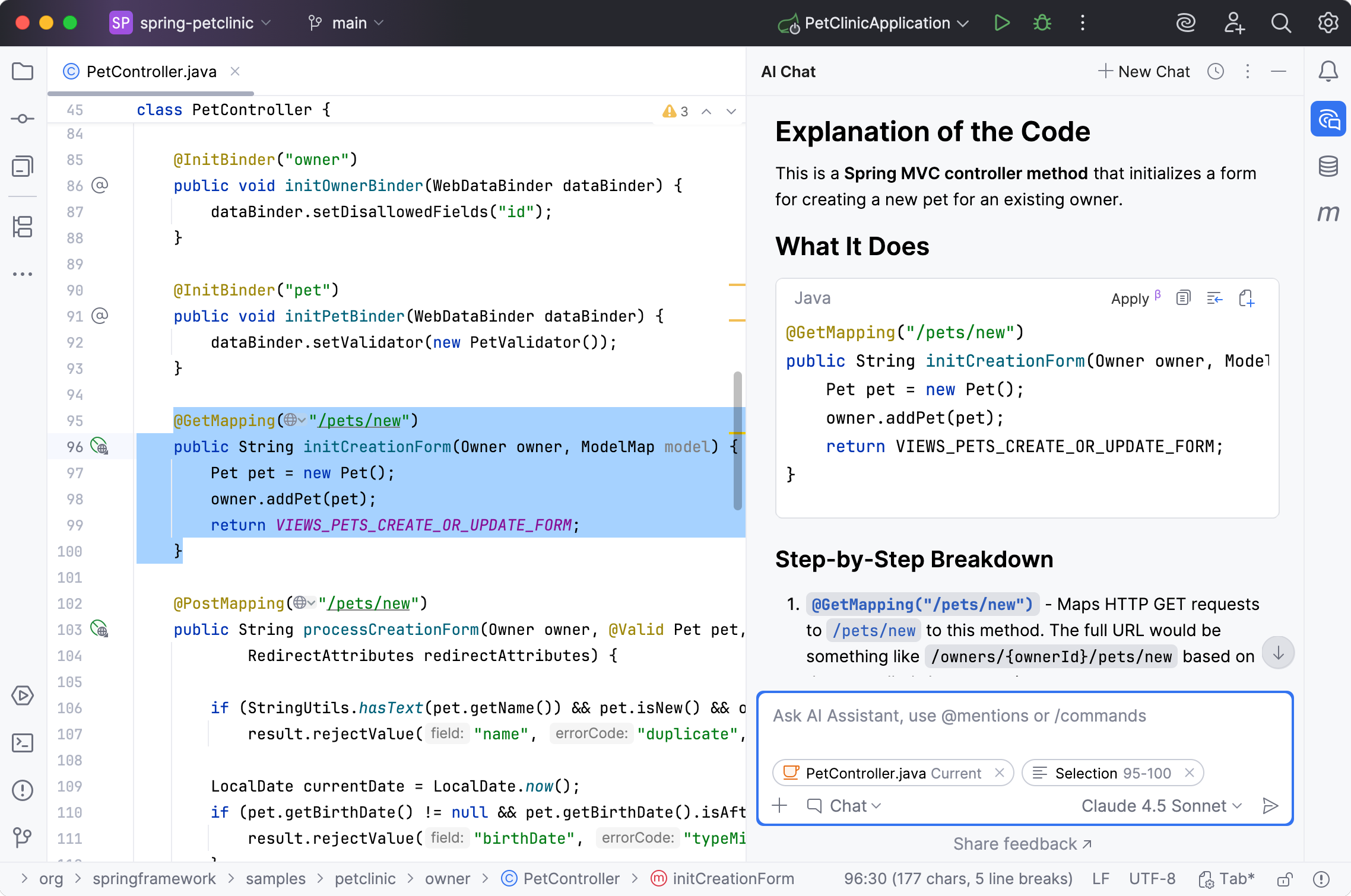
Task: Open Search Everywhere
Action: 1280,23
